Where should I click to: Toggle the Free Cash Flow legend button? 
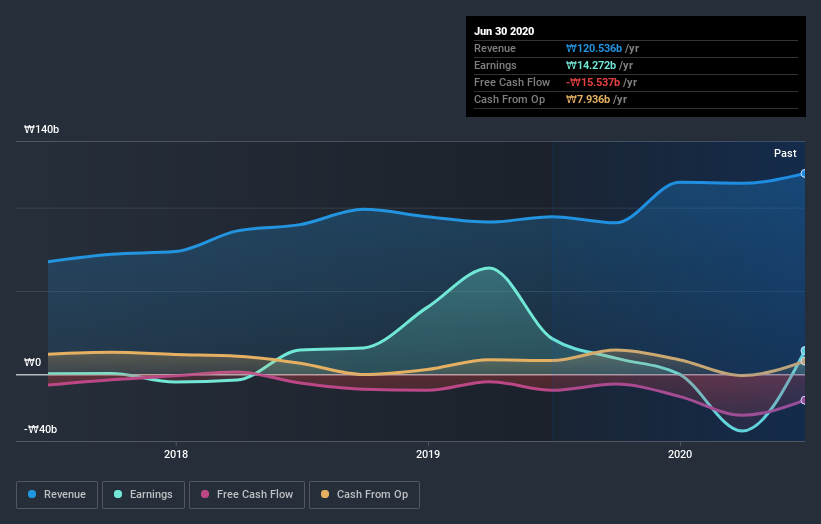tap(247, 495)
